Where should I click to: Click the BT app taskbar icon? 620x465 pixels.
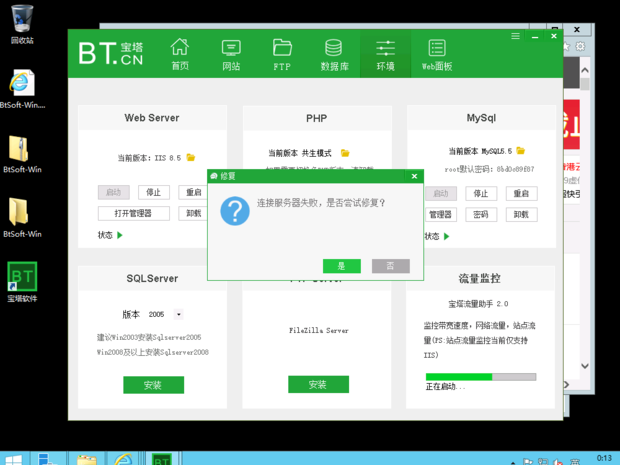161,459
